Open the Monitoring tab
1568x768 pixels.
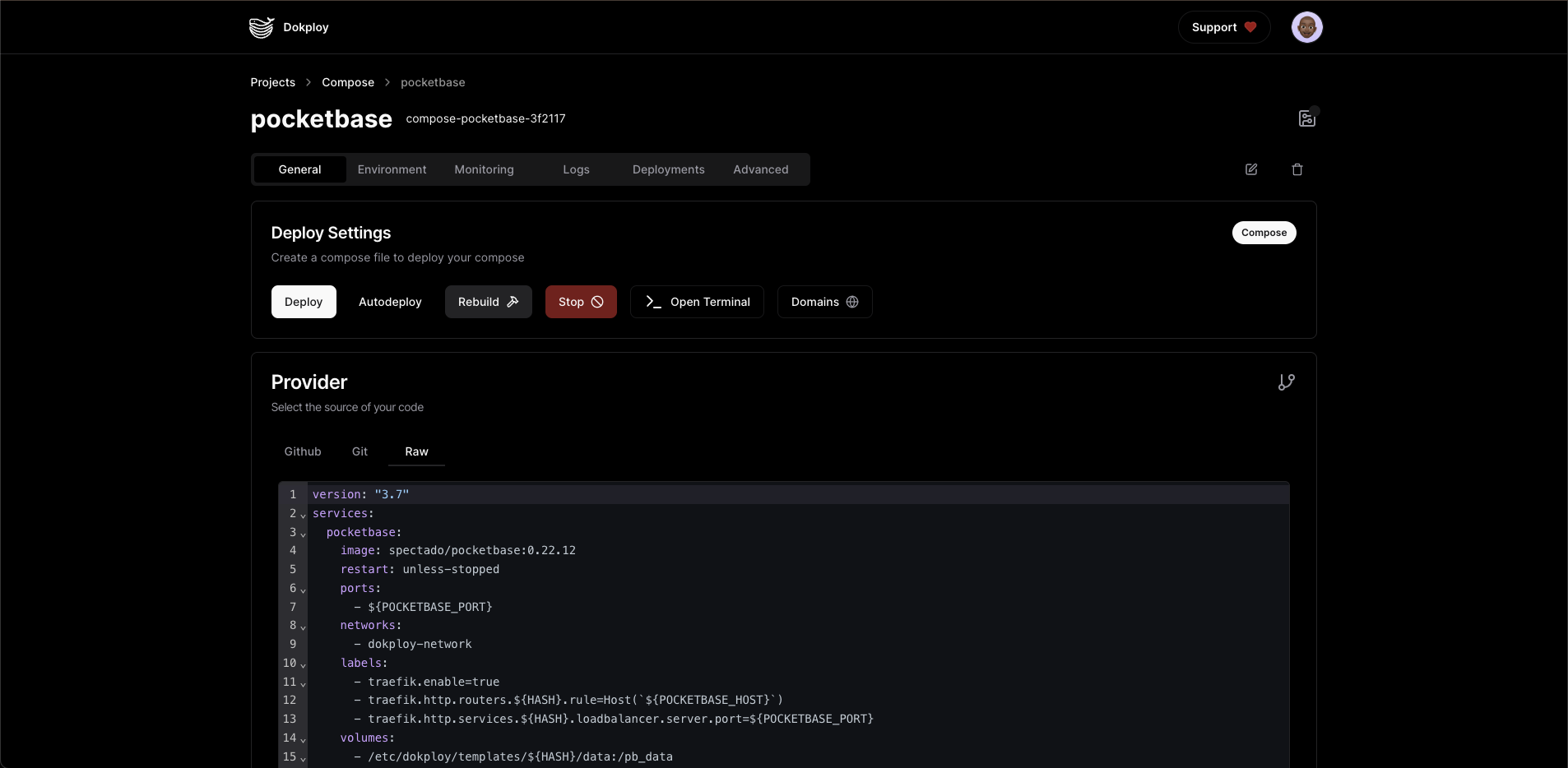click(485, 169)
